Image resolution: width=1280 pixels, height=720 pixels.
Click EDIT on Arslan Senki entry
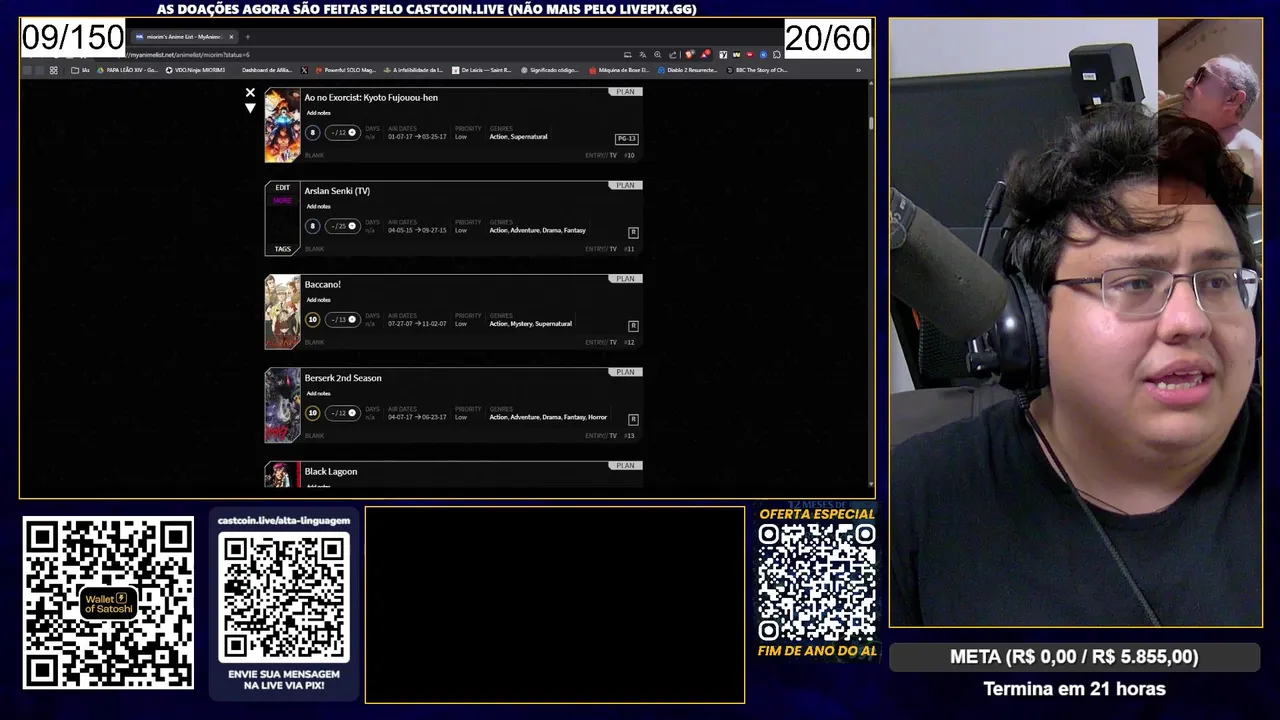point(282,188)
